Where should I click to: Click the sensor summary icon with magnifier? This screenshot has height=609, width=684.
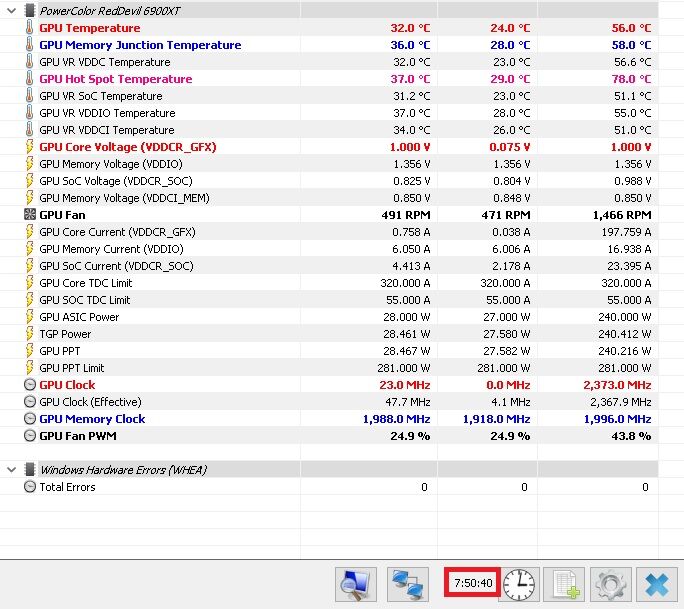tap(356, 584)
